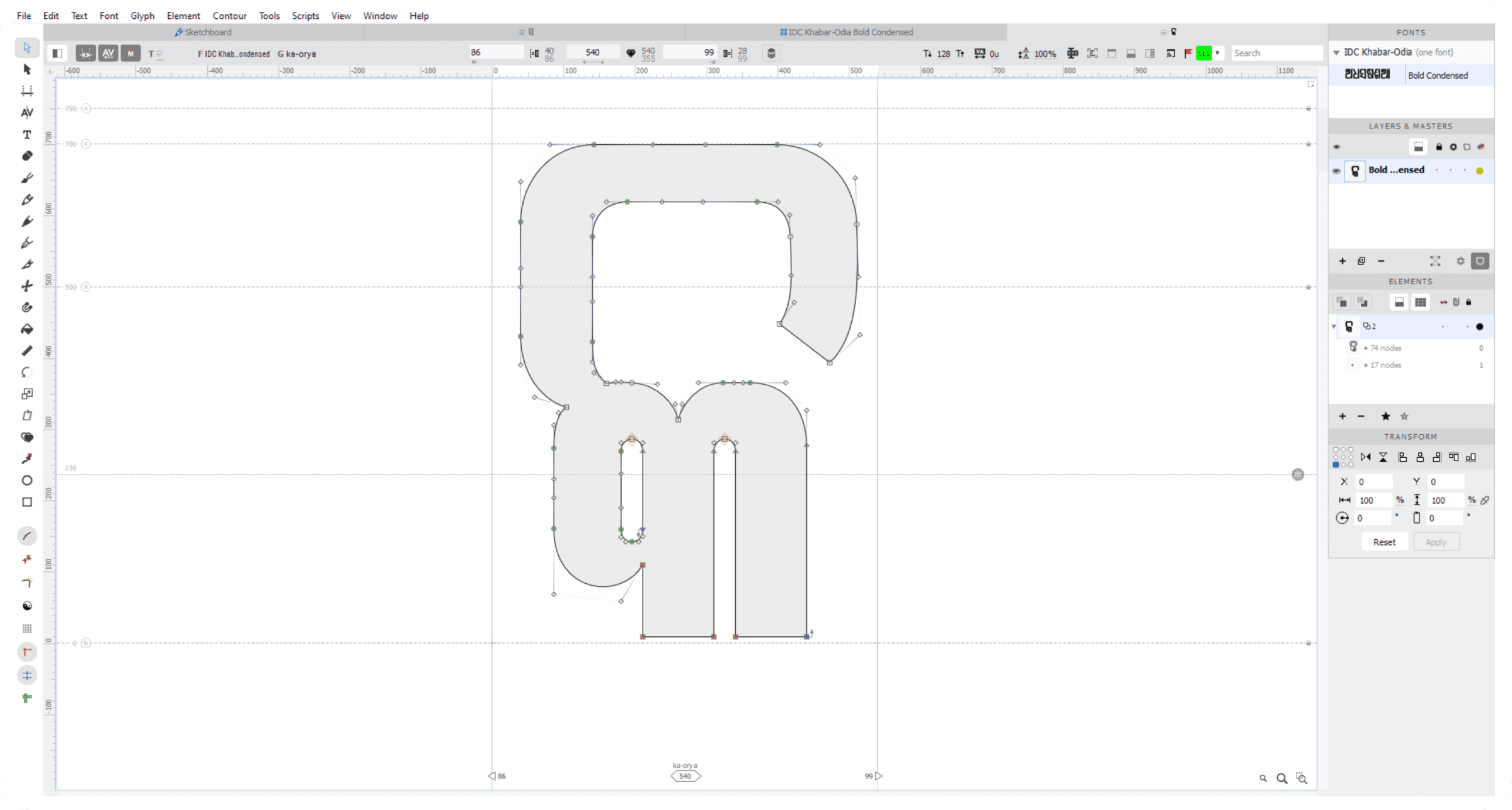Add a new layer with plus button
This screenshot has height=810, width=1512.
coord(1343,261)
